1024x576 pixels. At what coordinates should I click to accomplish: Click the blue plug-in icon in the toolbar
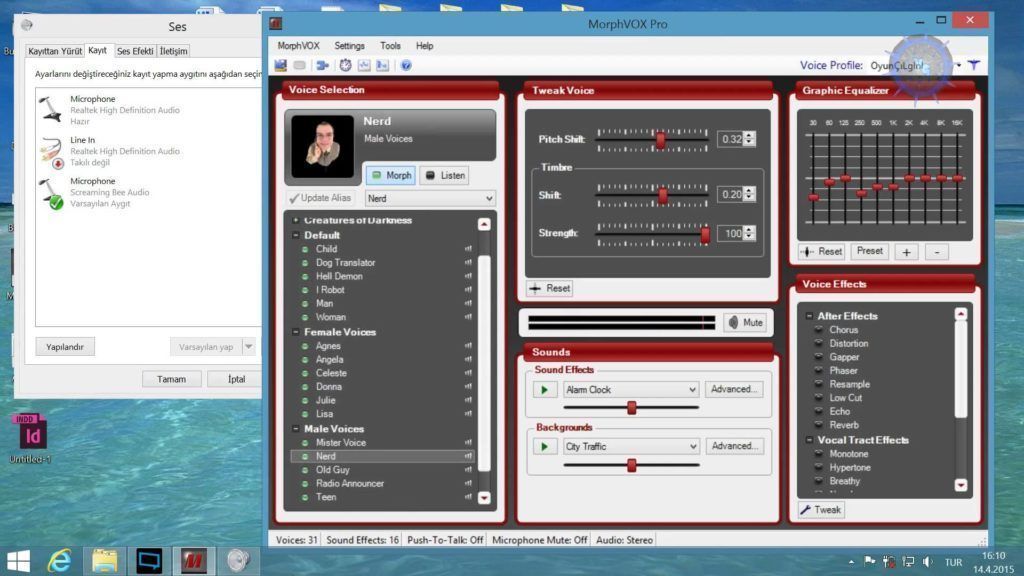click(322, 66)
